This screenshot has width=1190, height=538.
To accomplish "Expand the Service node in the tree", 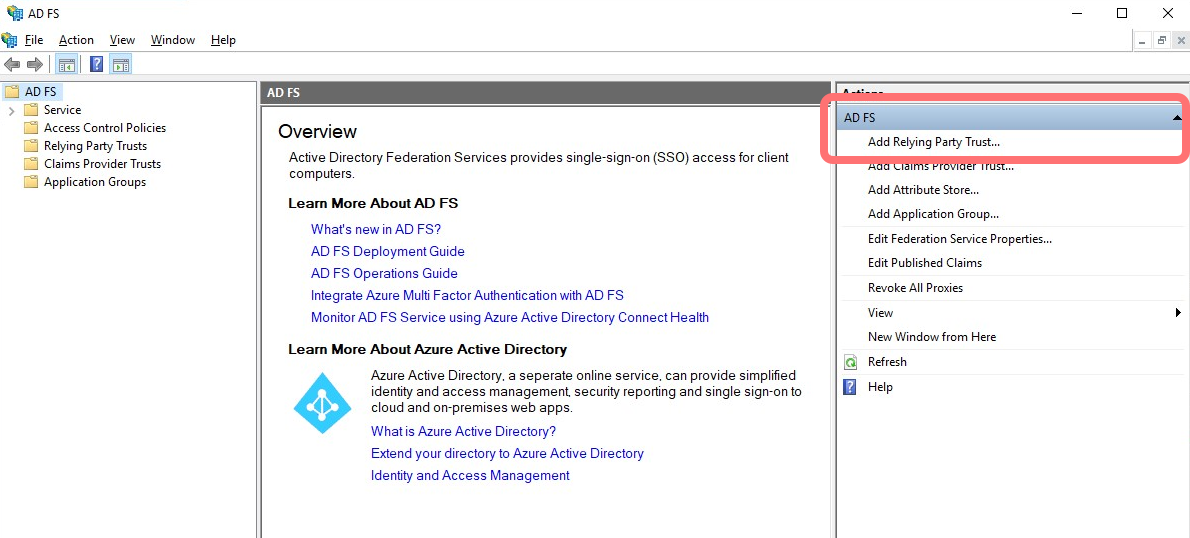I will (12, 110).
